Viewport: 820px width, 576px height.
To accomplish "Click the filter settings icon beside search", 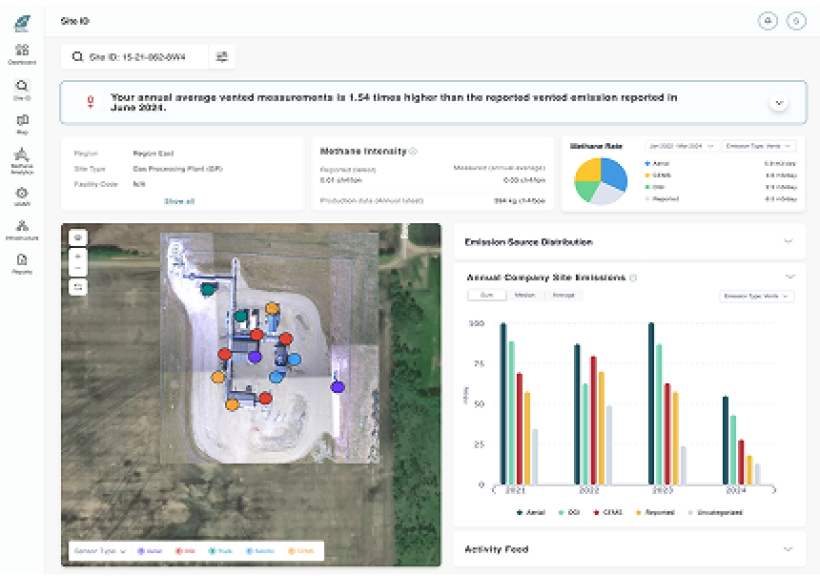I will point(222,57).
